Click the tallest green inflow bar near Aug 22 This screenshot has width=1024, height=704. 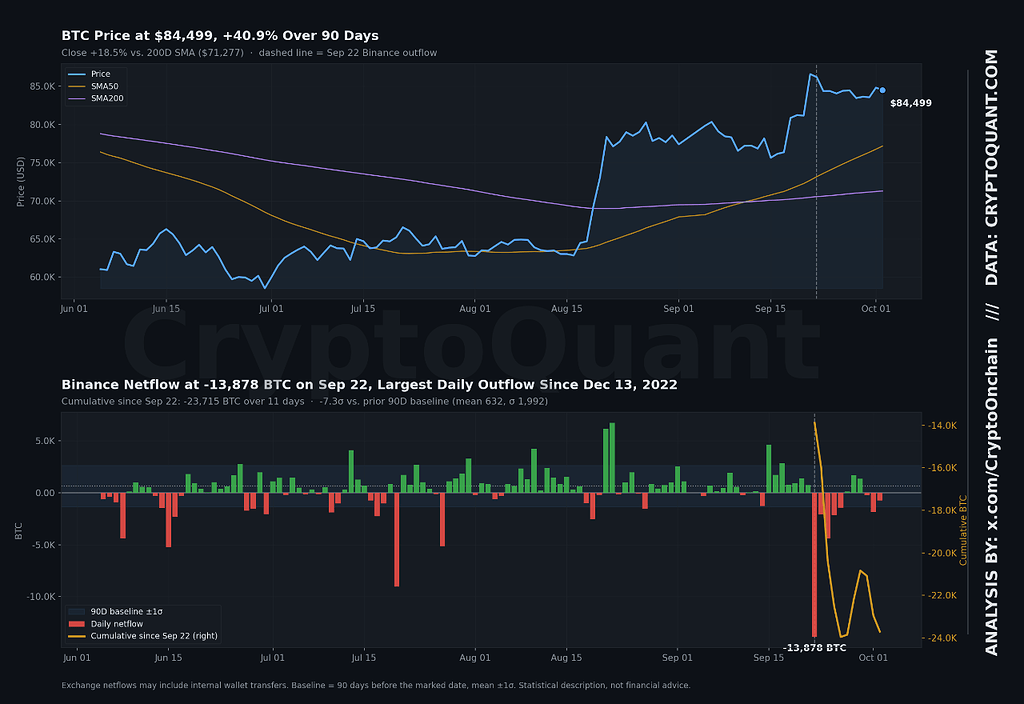613,458
